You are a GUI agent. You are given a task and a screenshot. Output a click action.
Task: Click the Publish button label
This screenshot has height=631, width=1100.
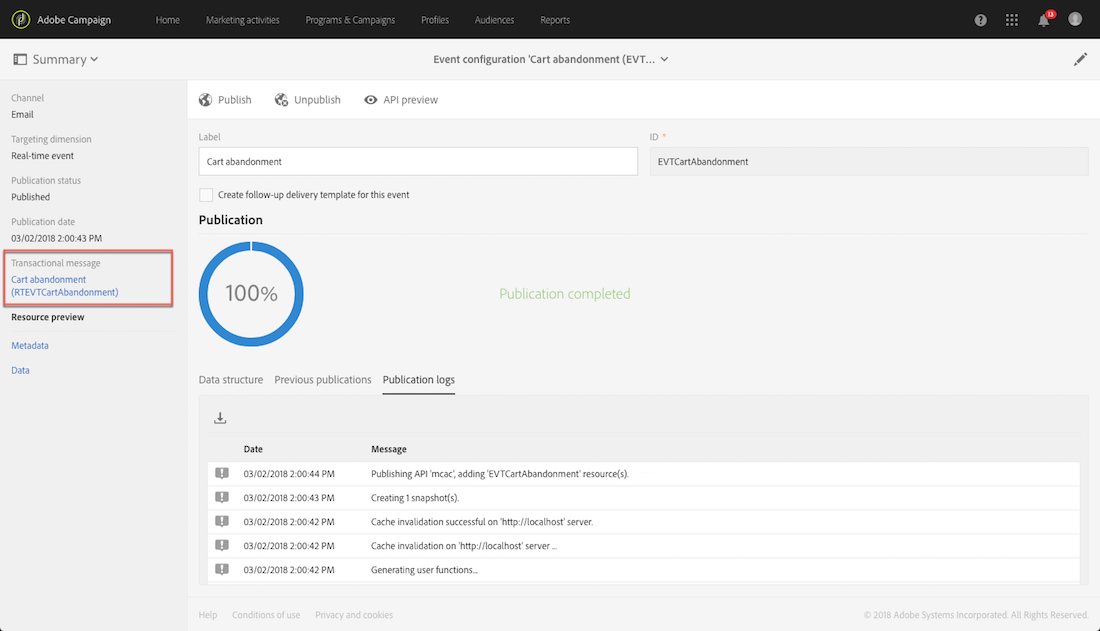click(x=234, y=100)
